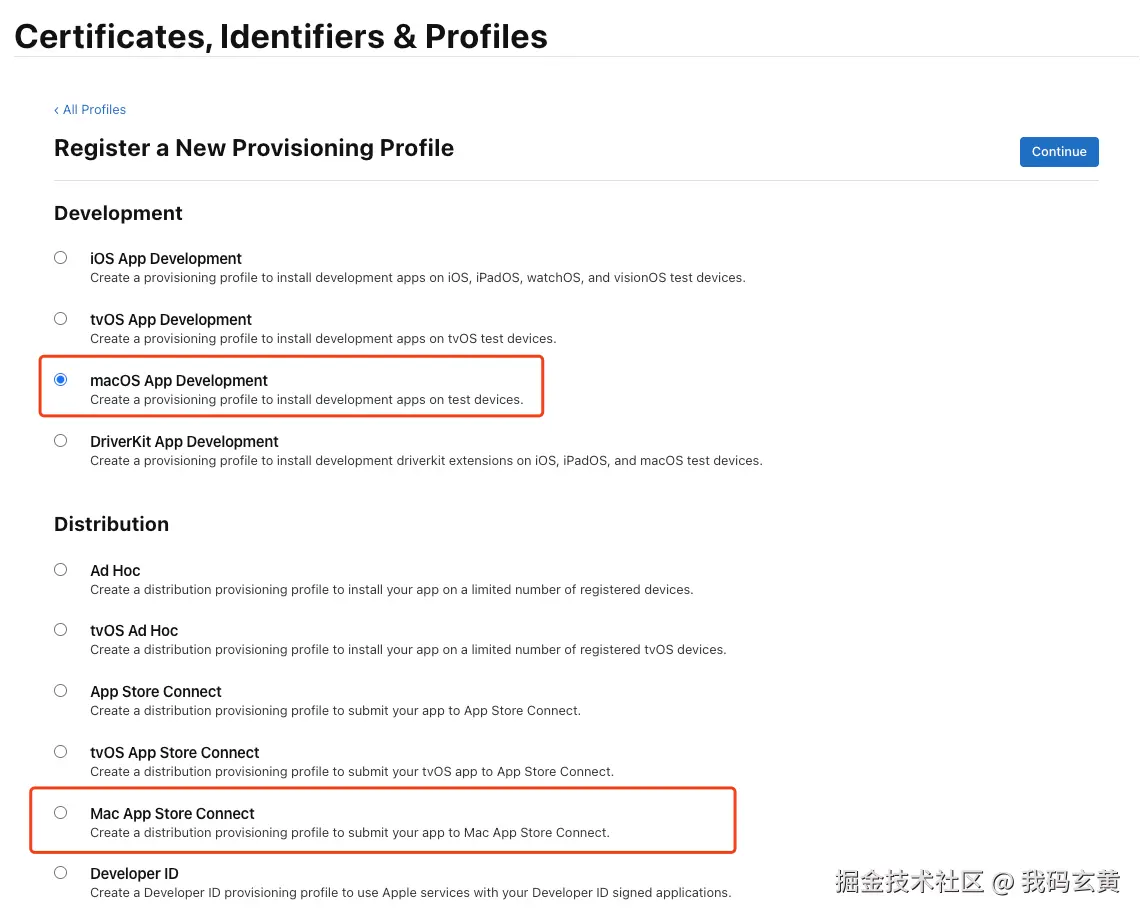Click the Certificates, Identifiers & Profiles heading
1145x920 pixels.
click(281, 37)
